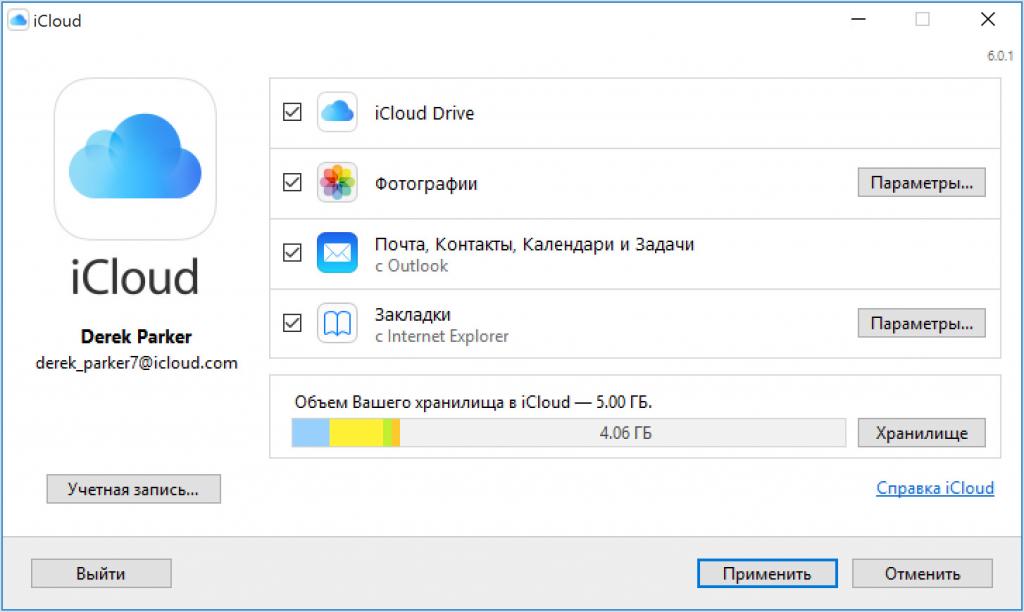Open Параметры for Фотографии

921,183
